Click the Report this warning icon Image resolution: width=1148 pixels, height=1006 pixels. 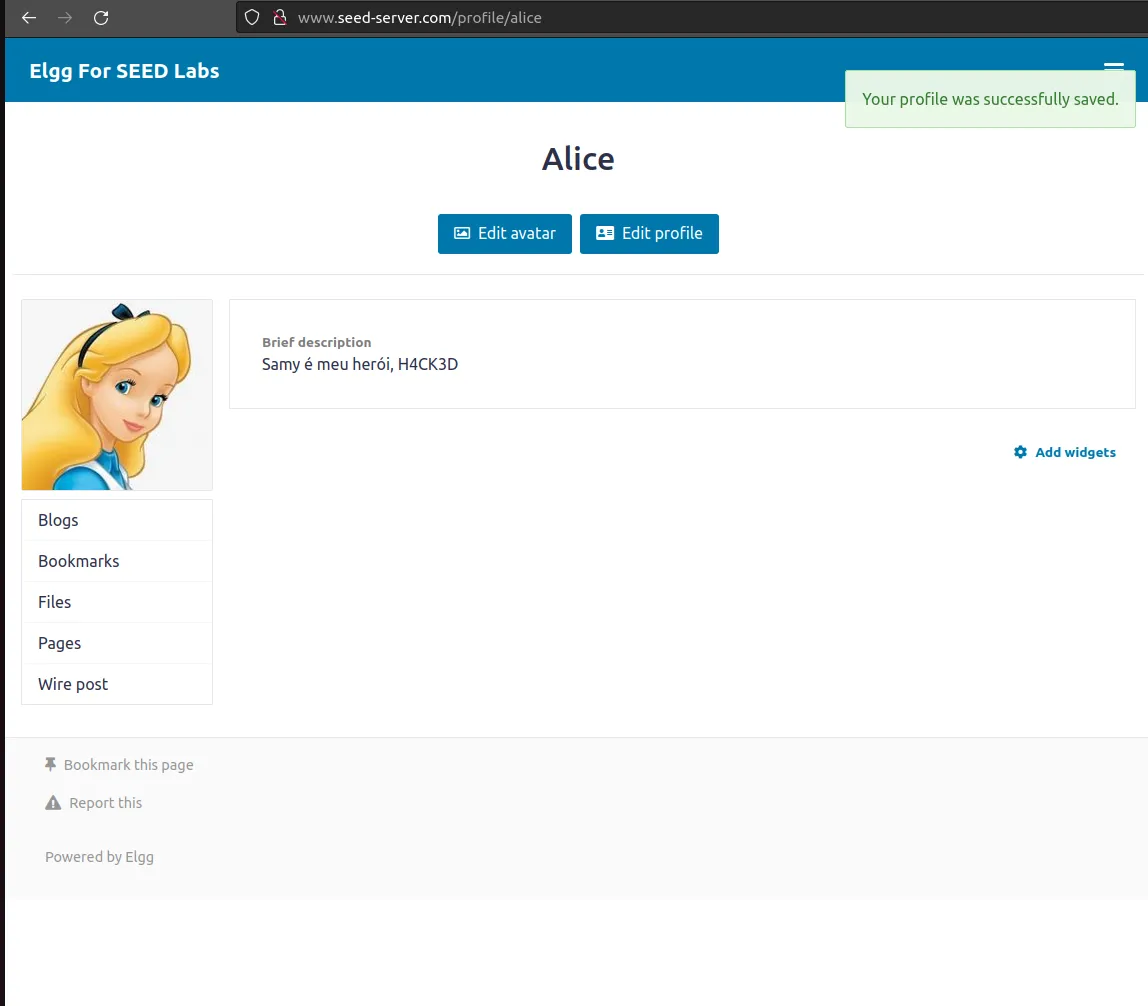pos(53,803)
